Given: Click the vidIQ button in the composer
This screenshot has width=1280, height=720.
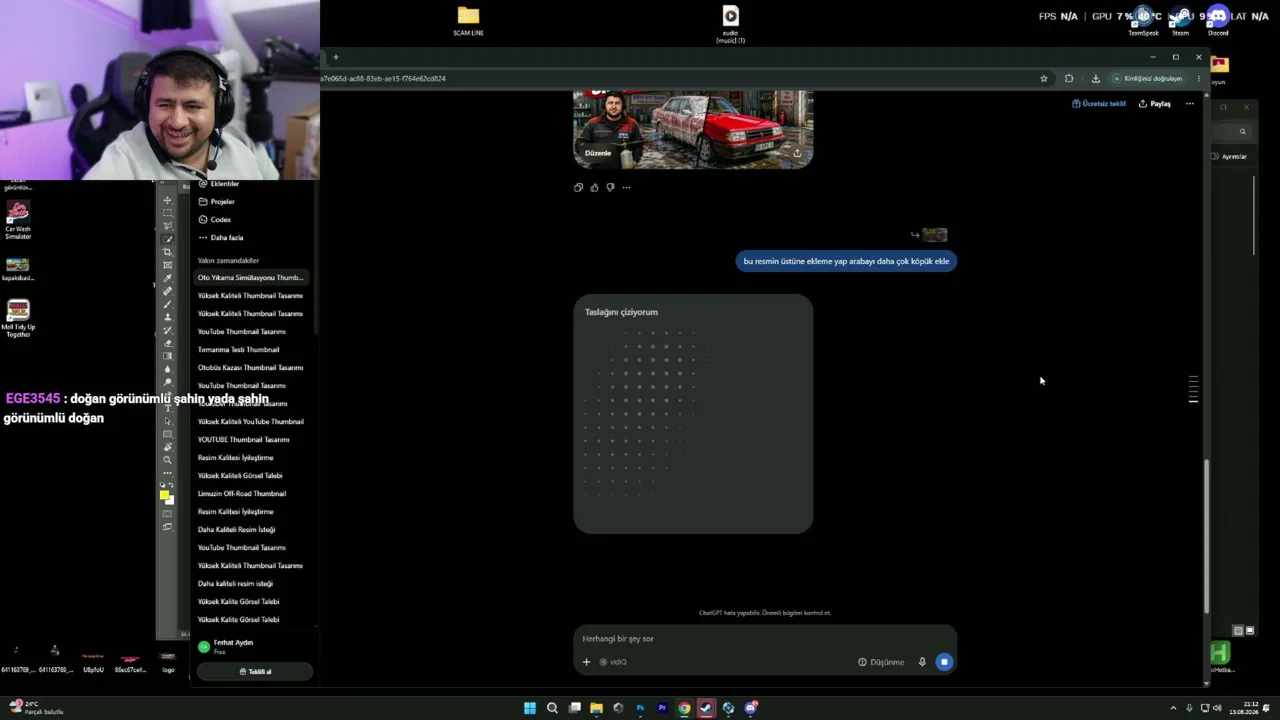Looking at the screenshot, I should click(x=613, y=662).
